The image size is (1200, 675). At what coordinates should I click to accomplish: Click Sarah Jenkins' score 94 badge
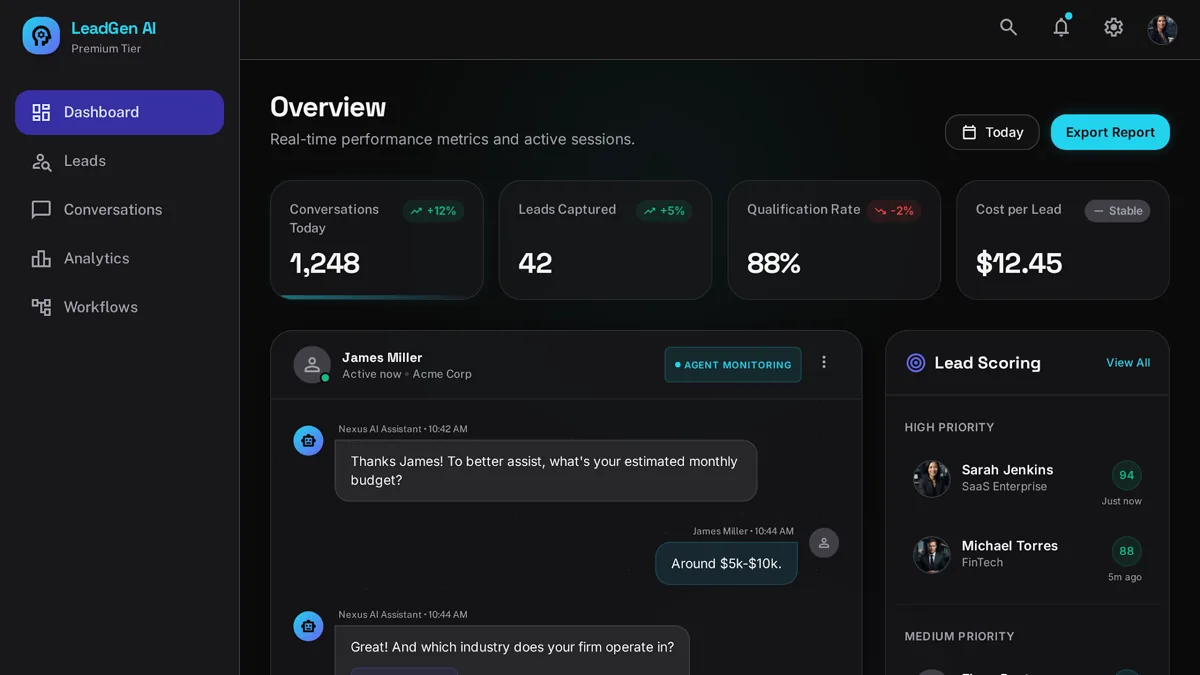point(1127,475)
